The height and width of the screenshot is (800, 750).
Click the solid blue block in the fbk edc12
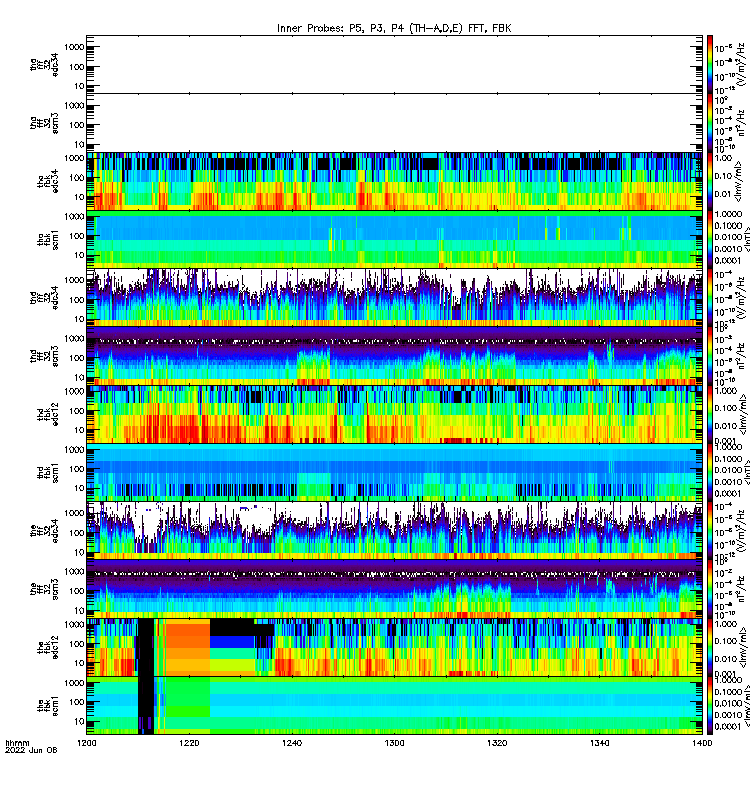(x=232, y=642)
